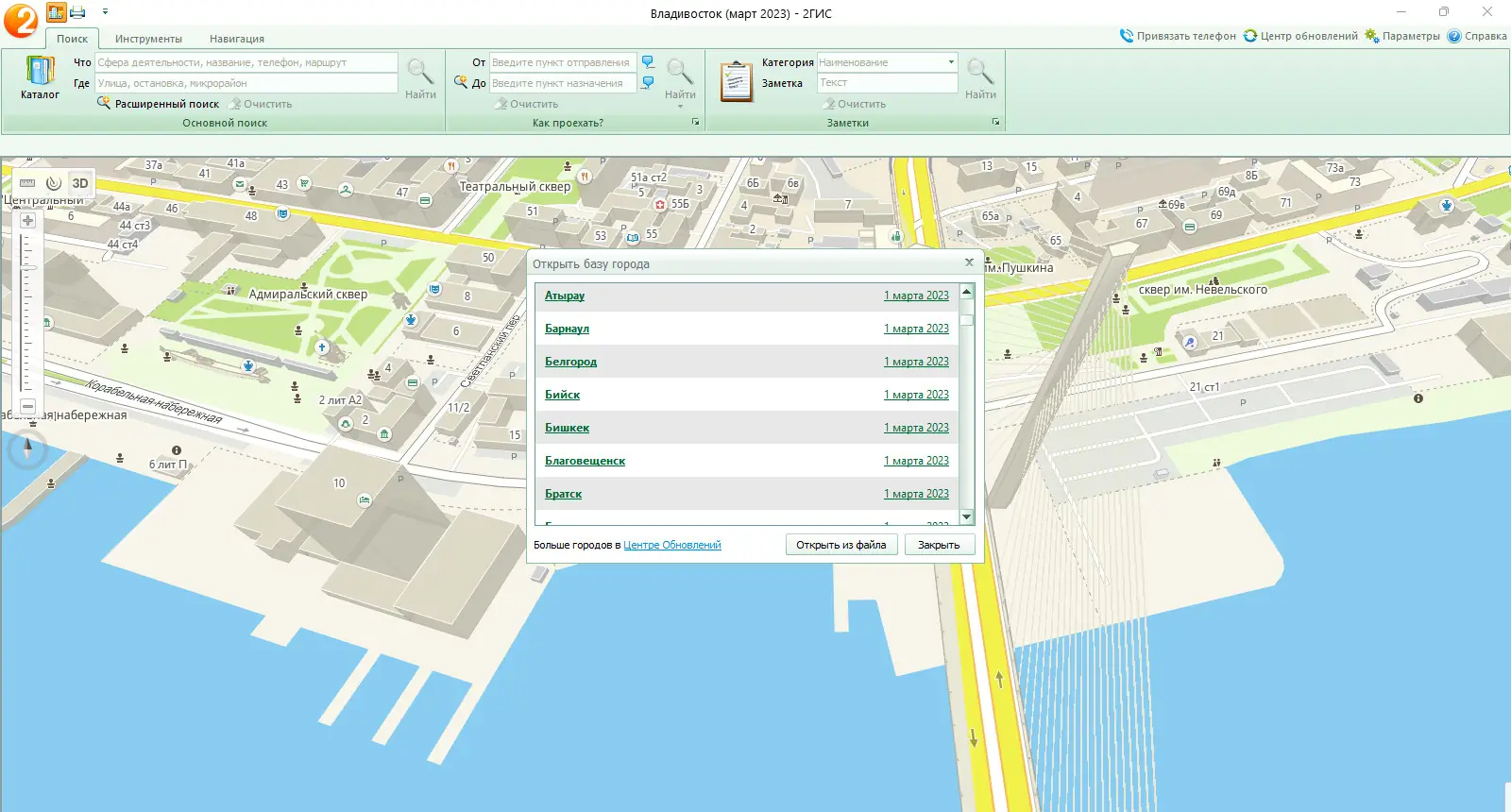Click the city list scrollbar up arrow
This screenshot has width=1511, height=812.
pos(966,291)
